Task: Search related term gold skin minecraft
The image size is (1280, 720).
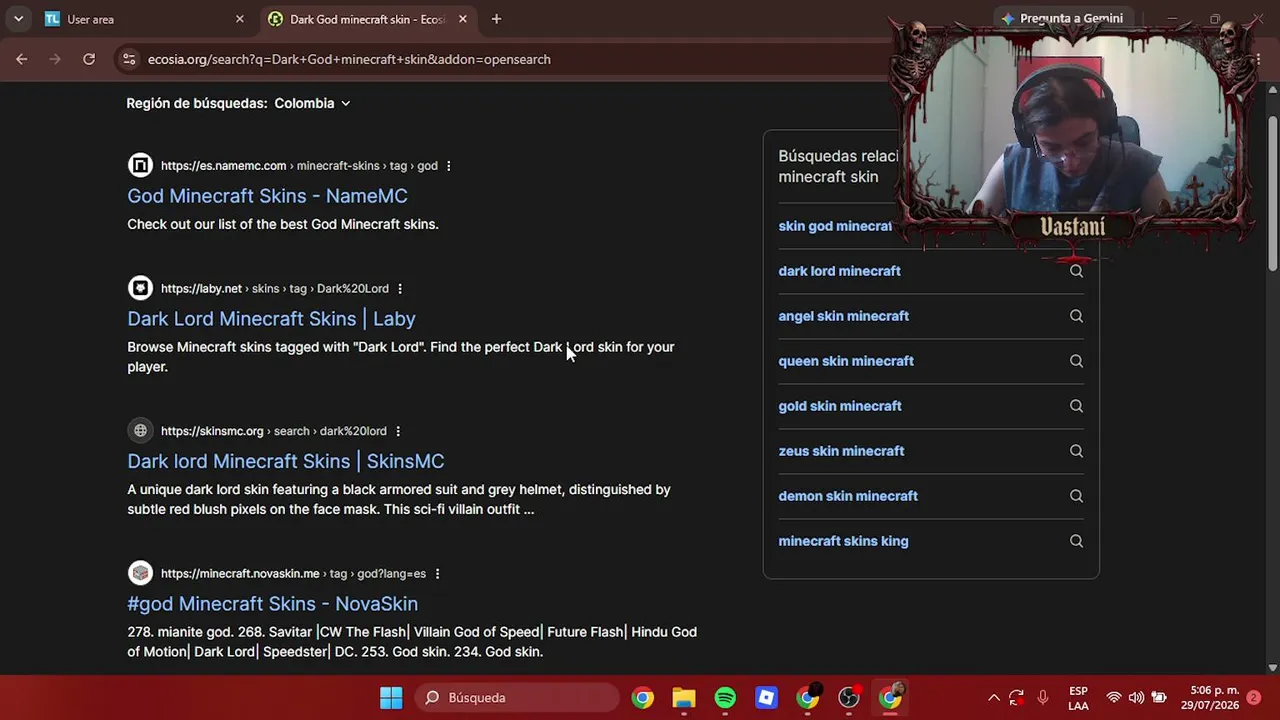Action: tap(840, 406)
